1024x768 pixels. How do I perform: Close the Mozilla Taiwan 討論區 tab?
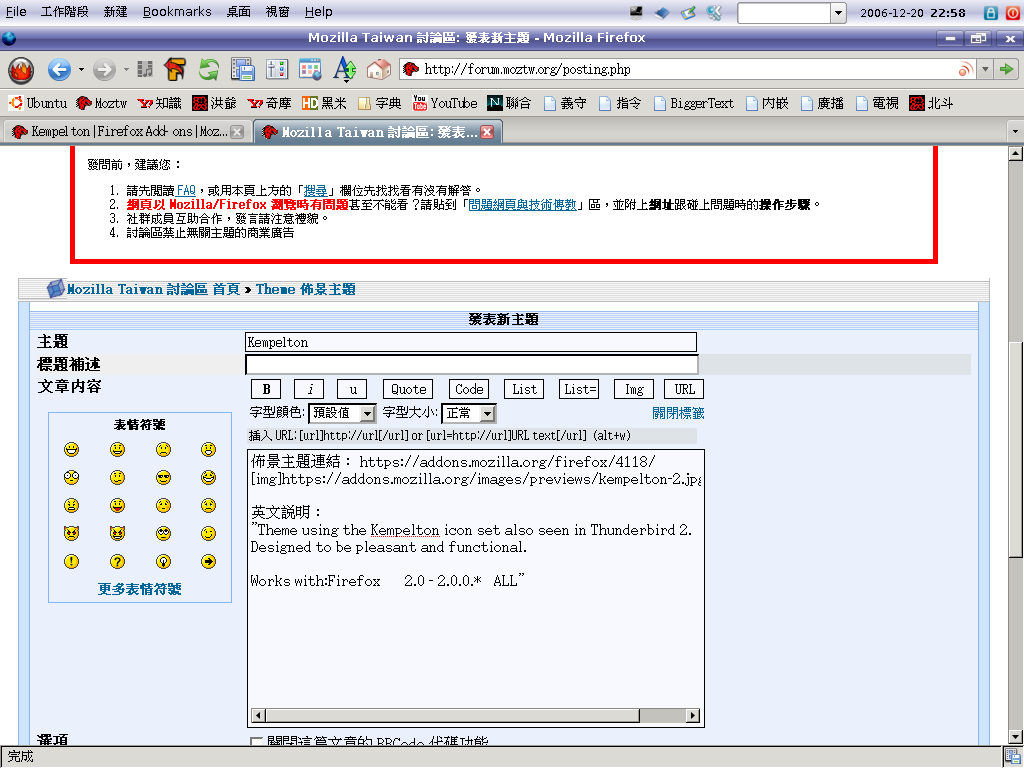[487, 132]
